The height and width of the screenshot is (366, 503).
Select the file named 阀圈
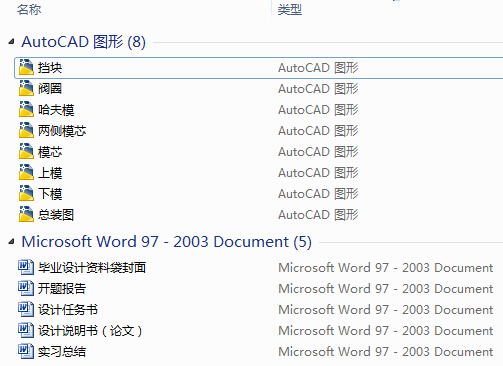(50, 89)
